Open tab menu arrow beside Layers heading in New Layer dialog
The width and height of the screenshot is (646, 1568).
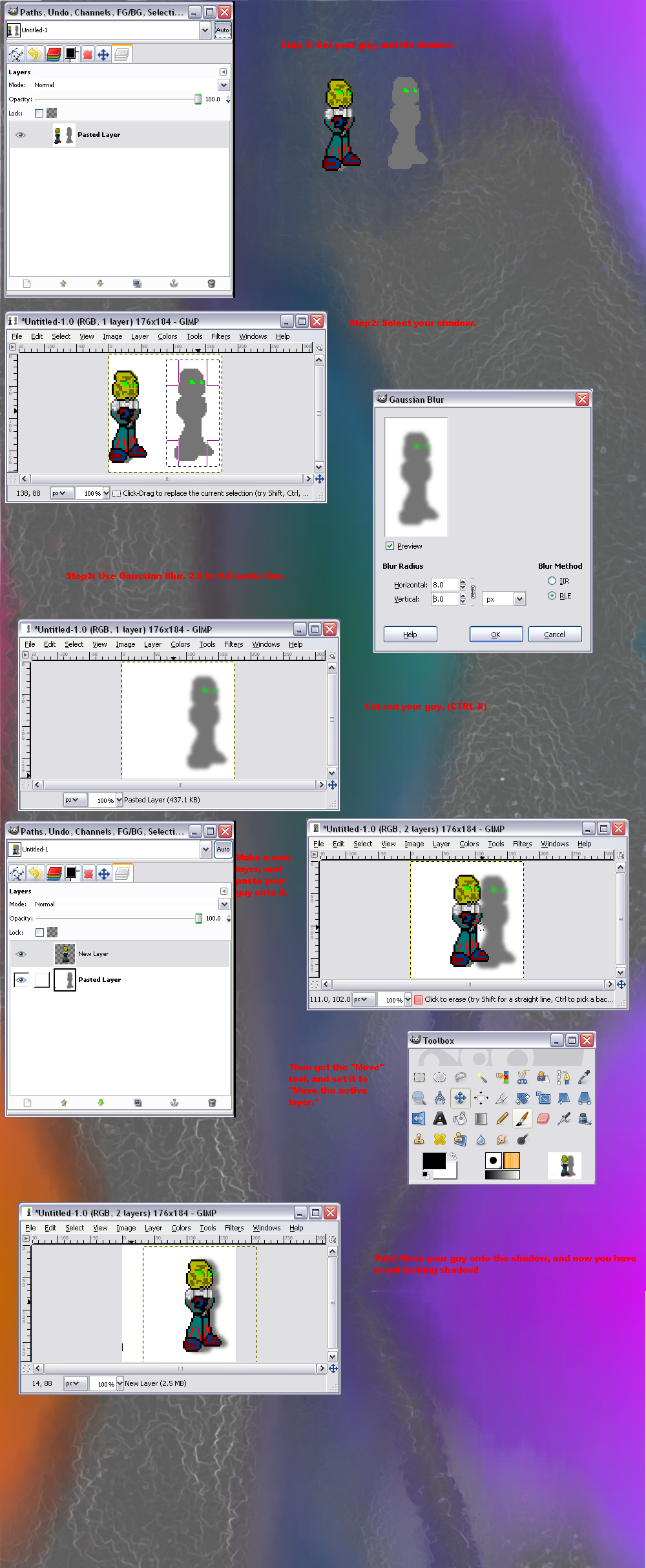tap(224, 891)
